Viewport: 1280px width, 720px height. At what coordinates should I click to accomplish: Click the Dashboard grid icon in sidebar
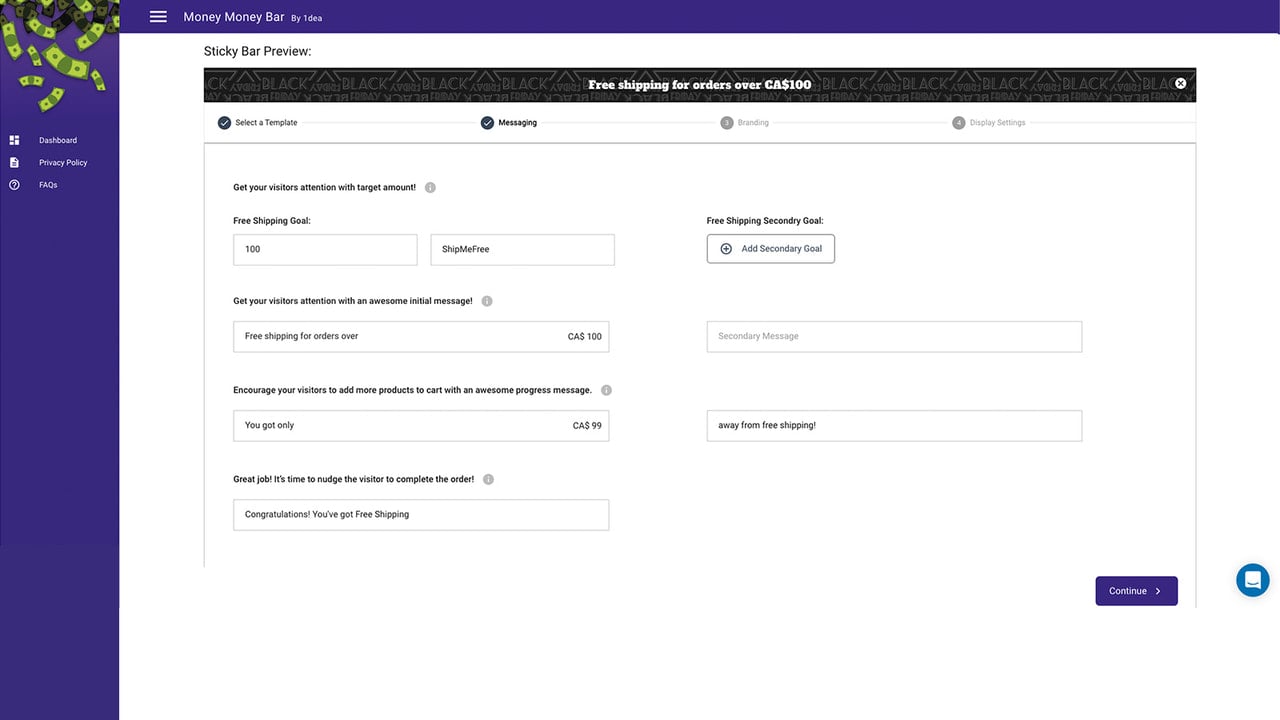14,140
